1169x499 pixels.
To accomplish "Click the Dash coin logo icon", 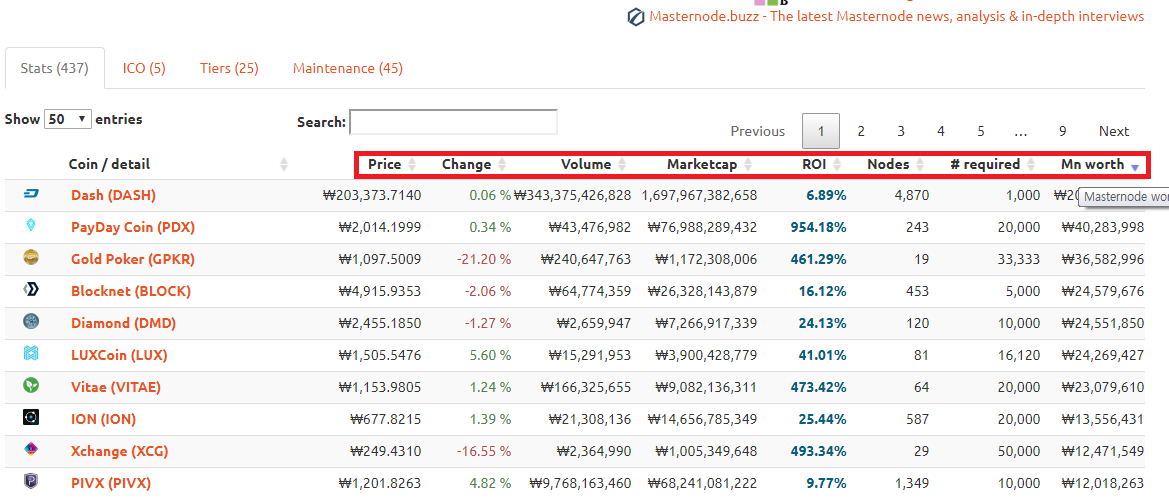I will coord(30,195).
